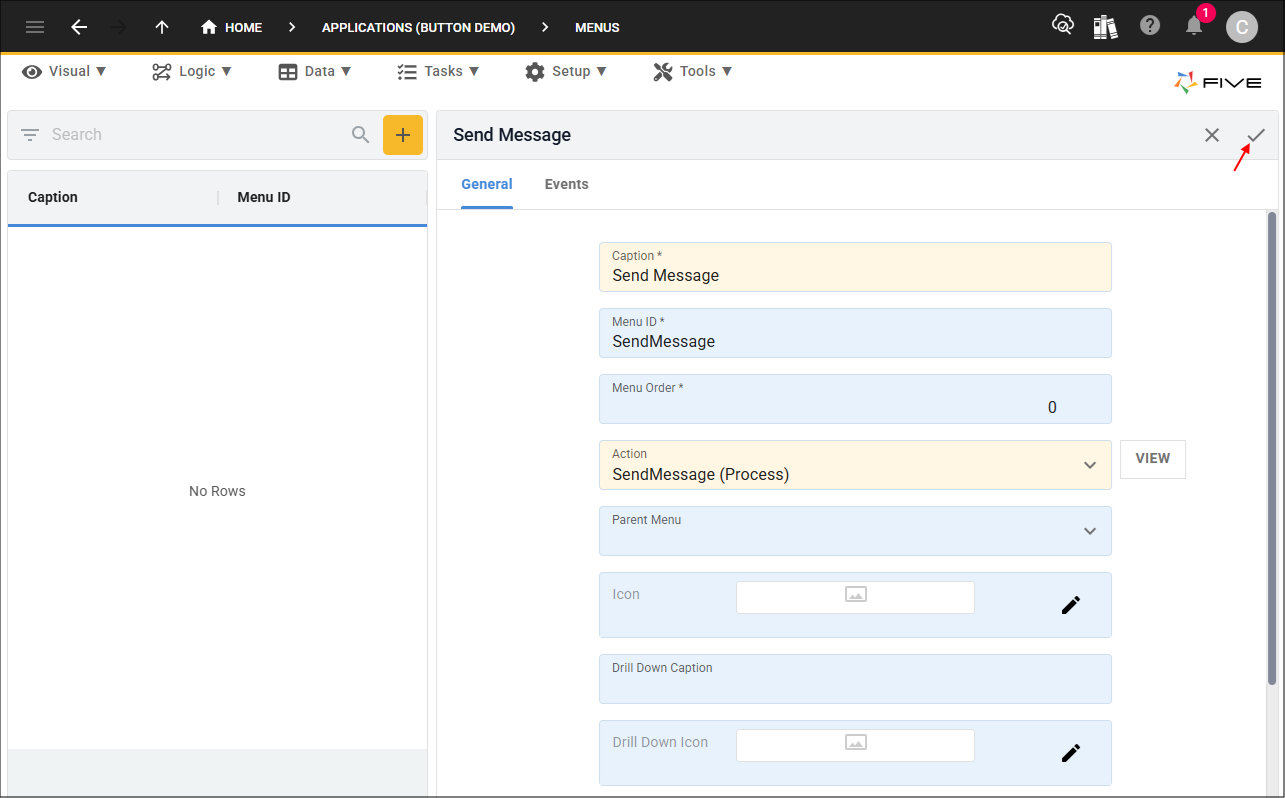Image resolution: width=1285 pixels, height=798 pixels.
Task: Edit the Drill Down Caption field
Action: click(855, 679)
